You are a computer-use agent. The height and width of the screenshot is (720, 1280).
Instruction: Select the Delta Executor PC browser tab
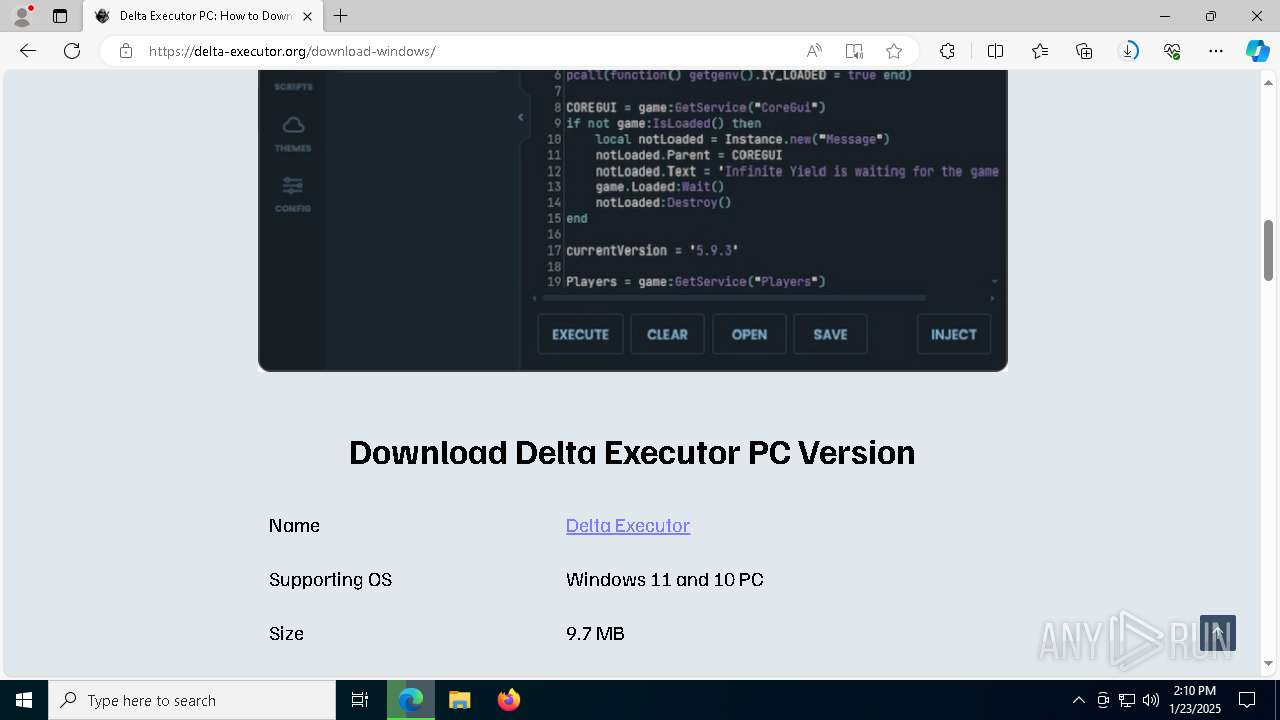point(204,16)
